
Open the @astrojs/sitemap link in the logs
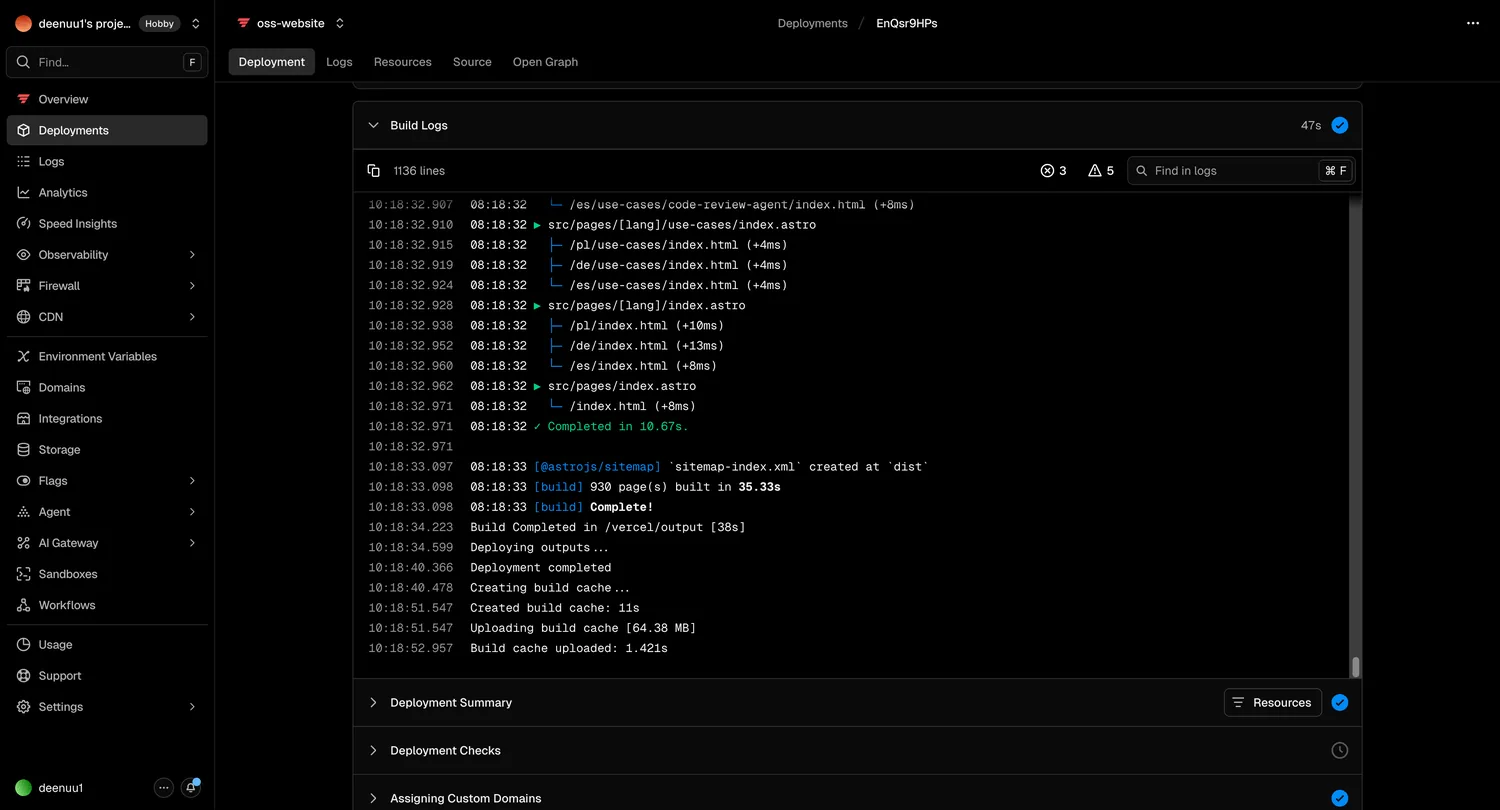pos(597,466)
